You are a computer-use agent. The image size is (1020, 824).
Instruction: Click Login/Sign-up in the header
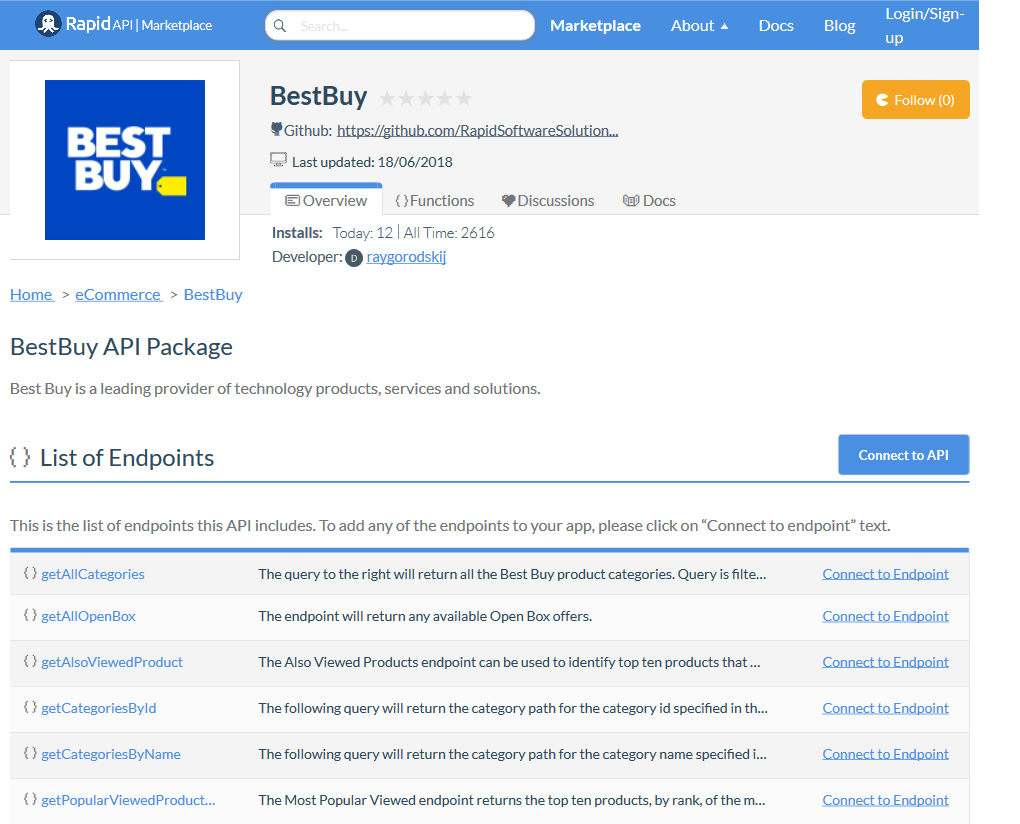coord(924,25)
